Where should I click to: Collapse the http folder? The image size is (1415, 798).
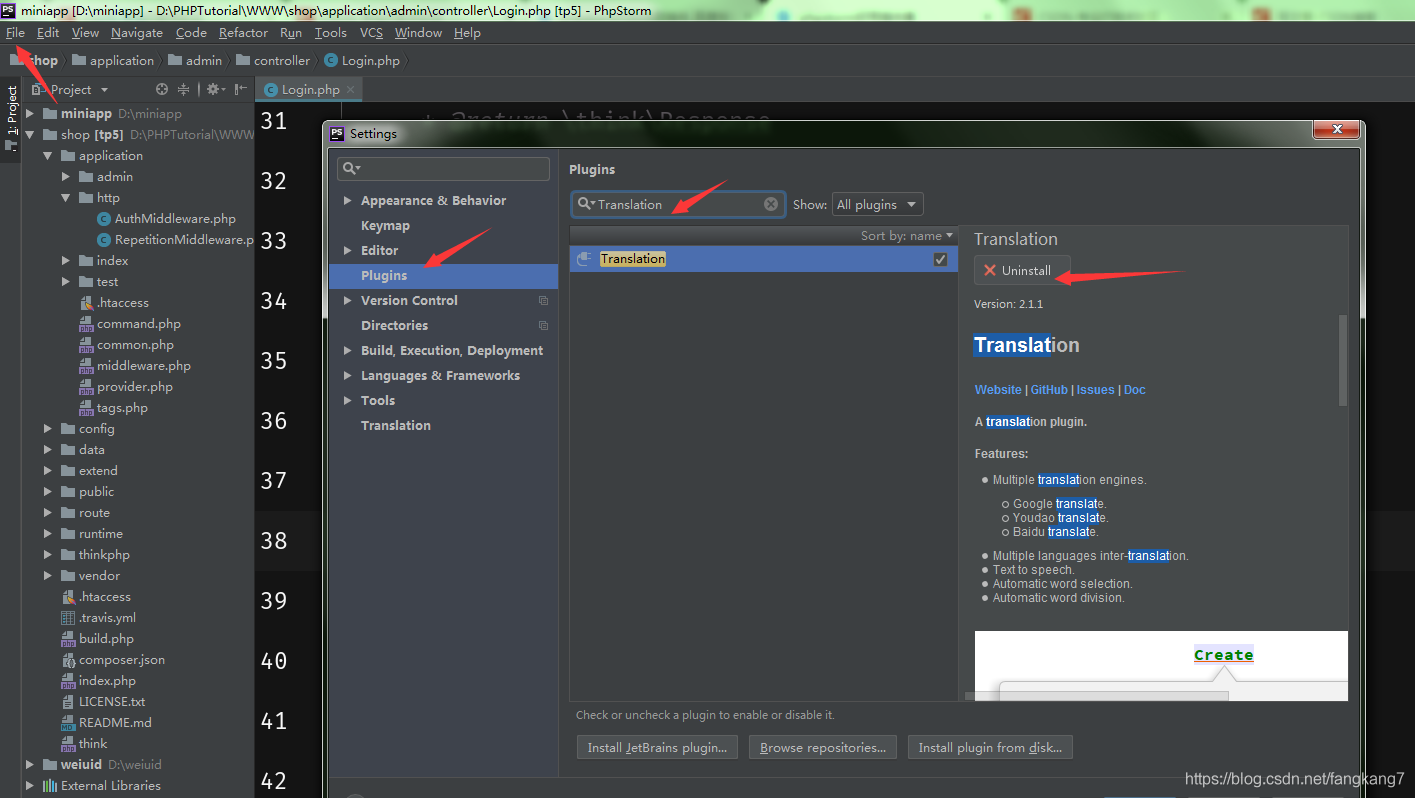click(x=66, y=197)
